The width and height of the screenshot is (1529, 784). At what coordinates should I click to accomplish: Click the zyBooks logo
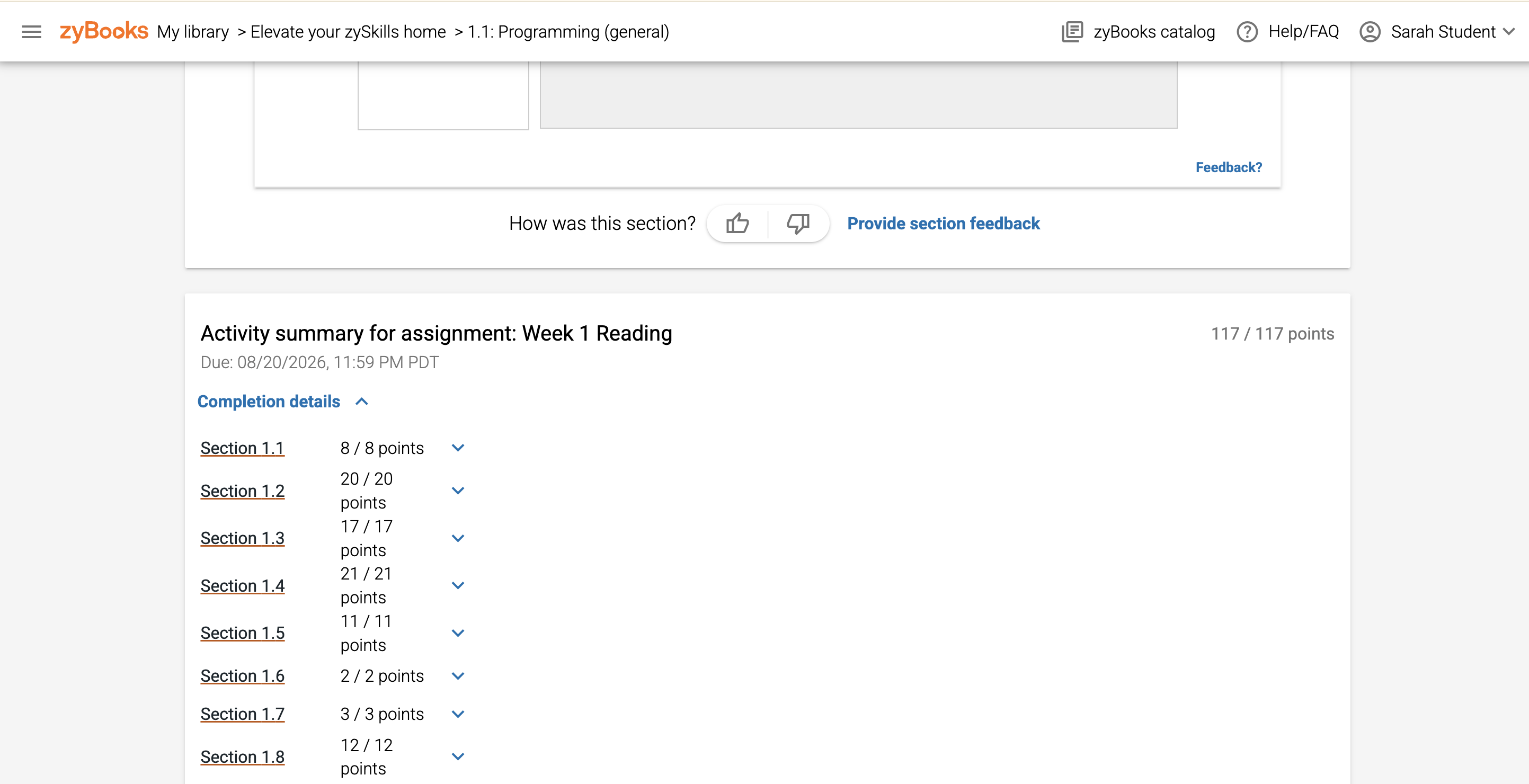point(104,31)
